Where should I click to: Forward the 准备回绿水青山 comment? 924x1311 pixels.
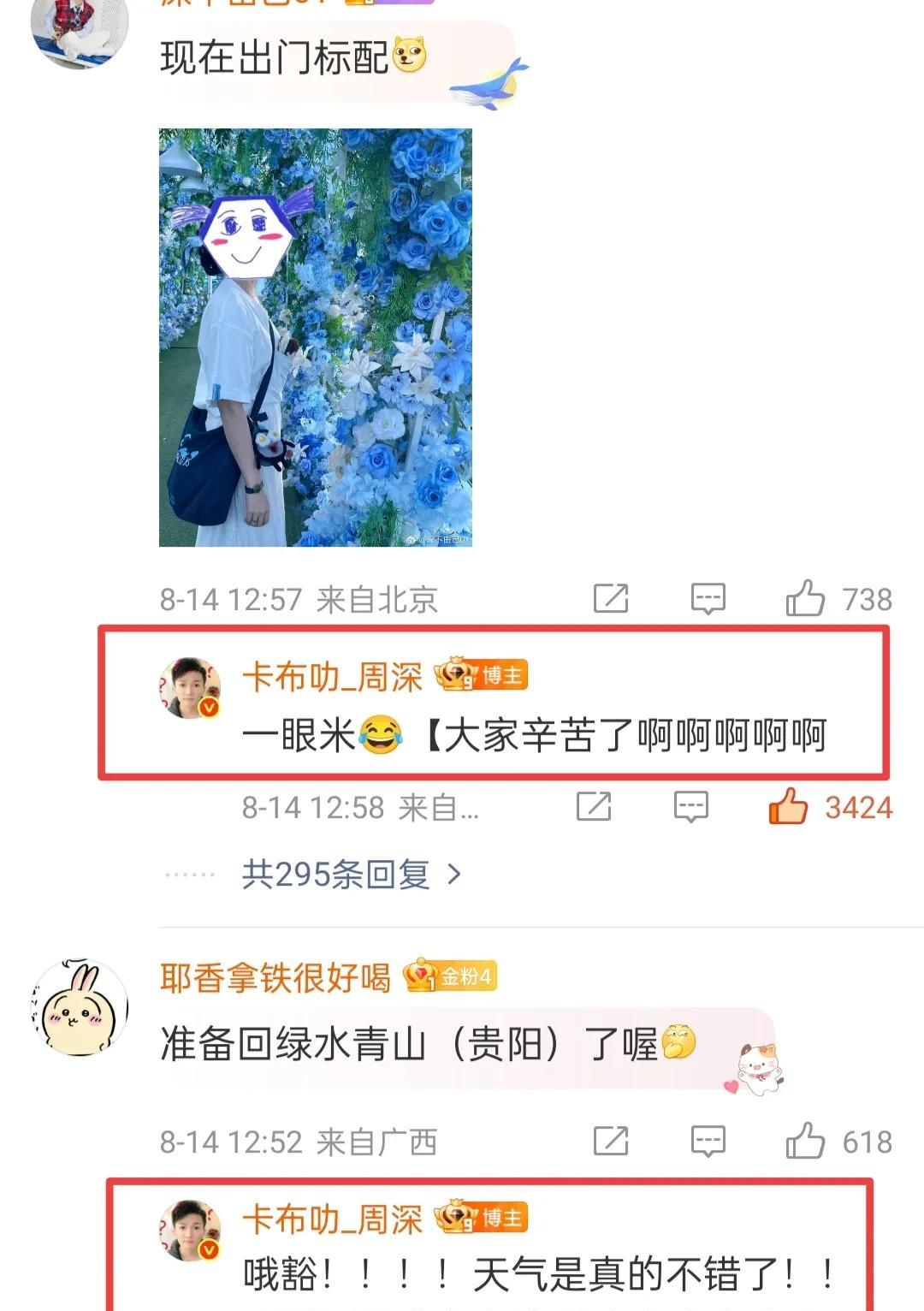(x=611, y=1141)
